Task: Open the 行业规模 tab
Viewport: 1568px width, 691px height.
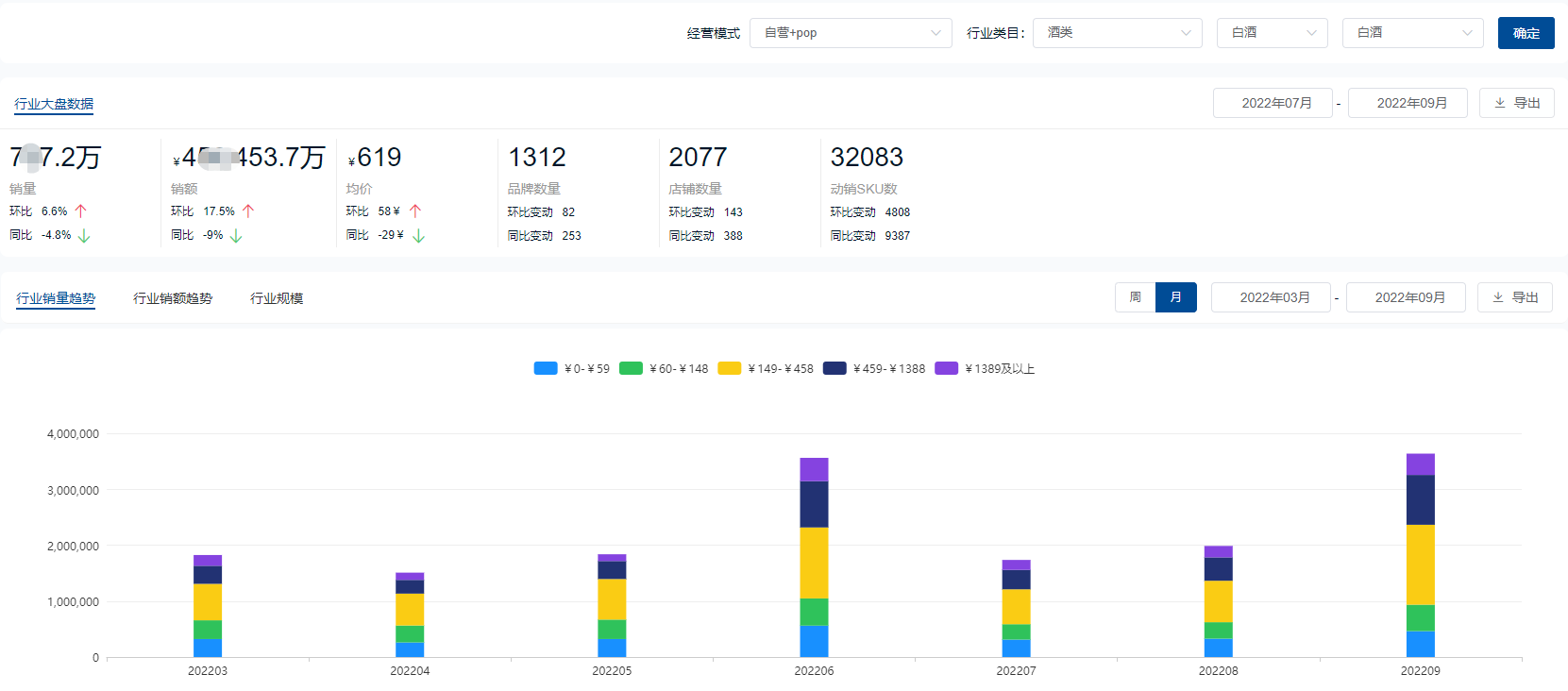Action: click(x=277, y=298)
